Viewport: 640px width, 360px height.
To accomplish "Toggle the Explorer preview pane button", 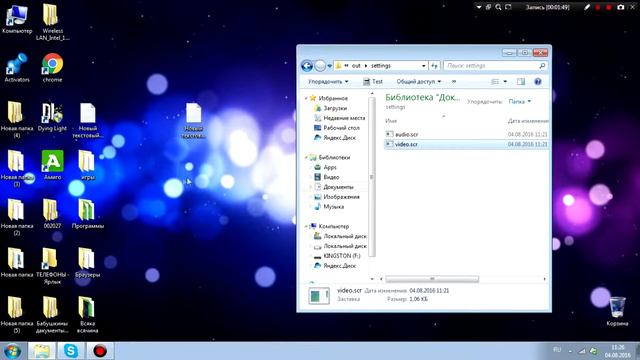I will (521, 82).
